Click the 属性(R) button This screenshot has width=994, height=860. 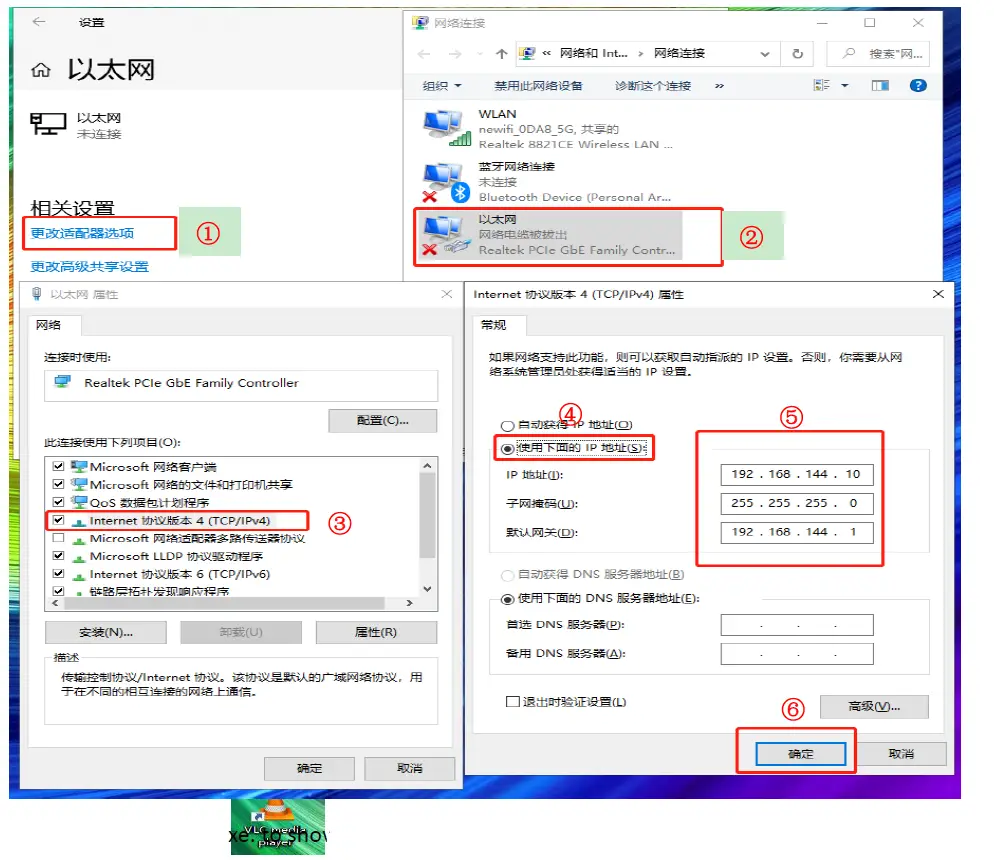376,632
